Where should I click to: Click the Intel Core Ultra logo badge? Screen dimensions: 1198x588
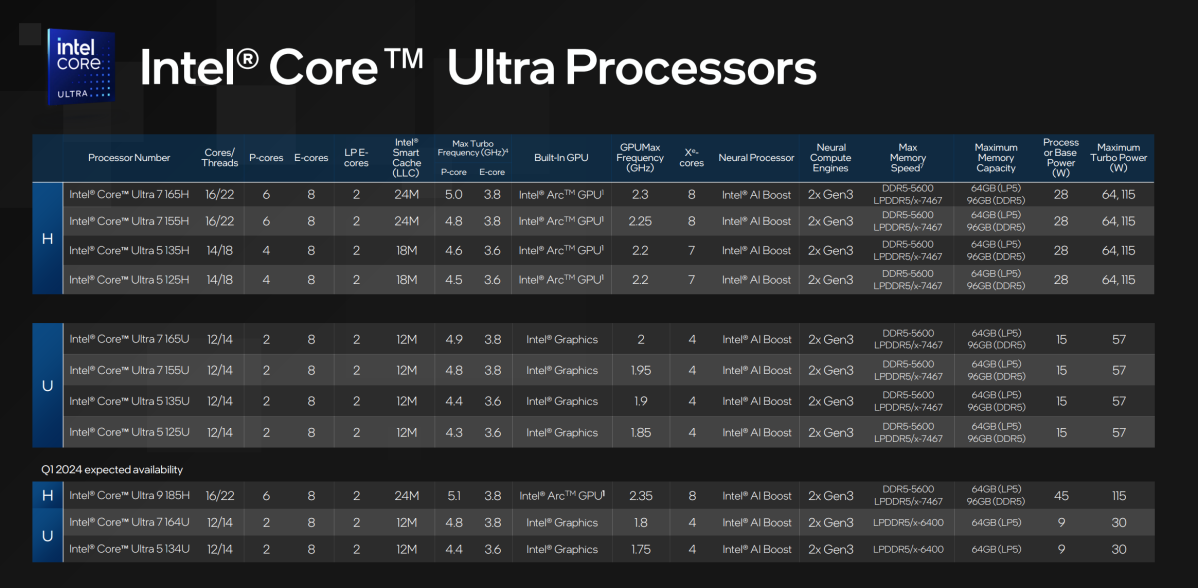[x=81, y=65]
